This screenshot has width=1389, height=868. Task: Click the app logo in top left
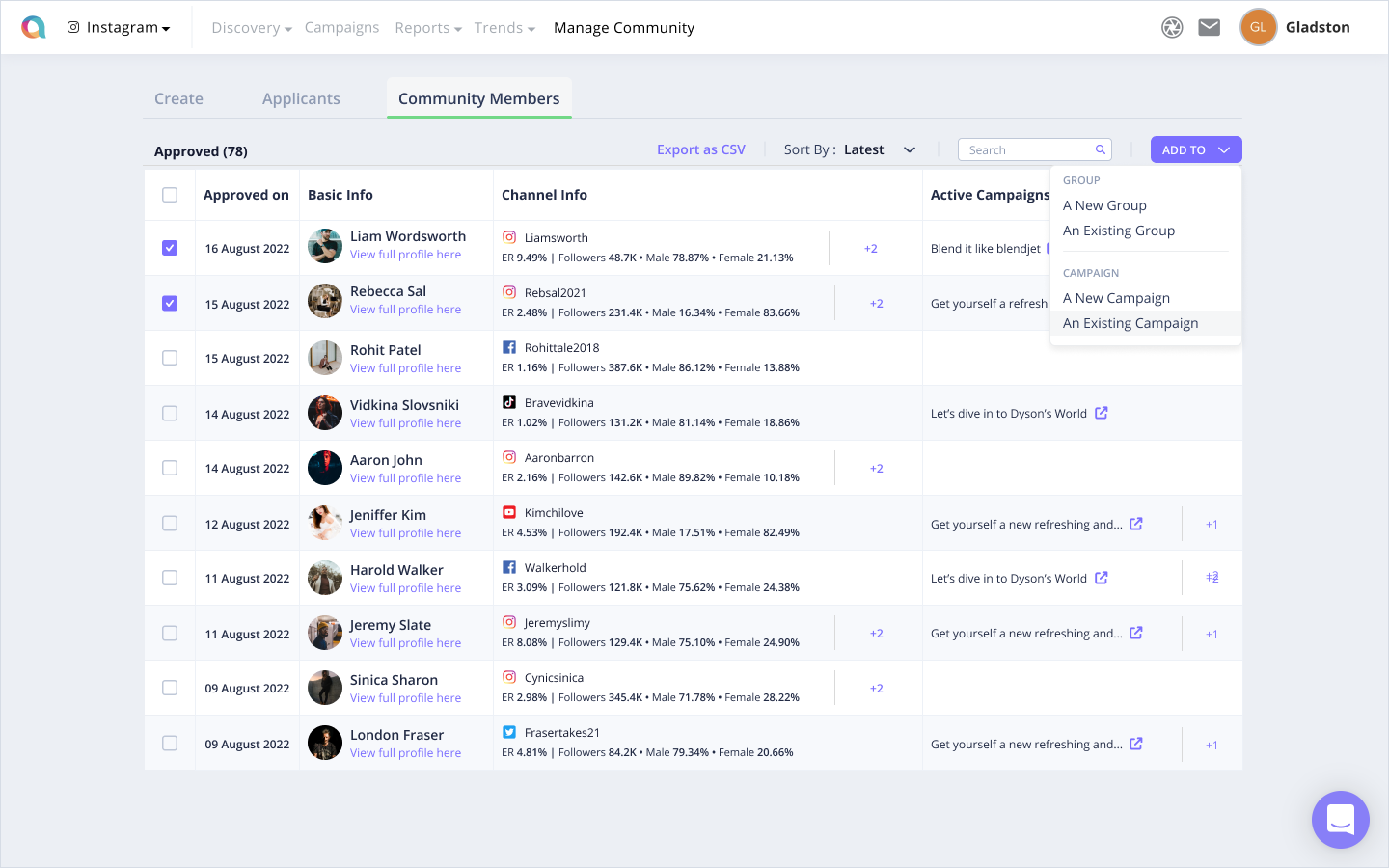[34, 28]
